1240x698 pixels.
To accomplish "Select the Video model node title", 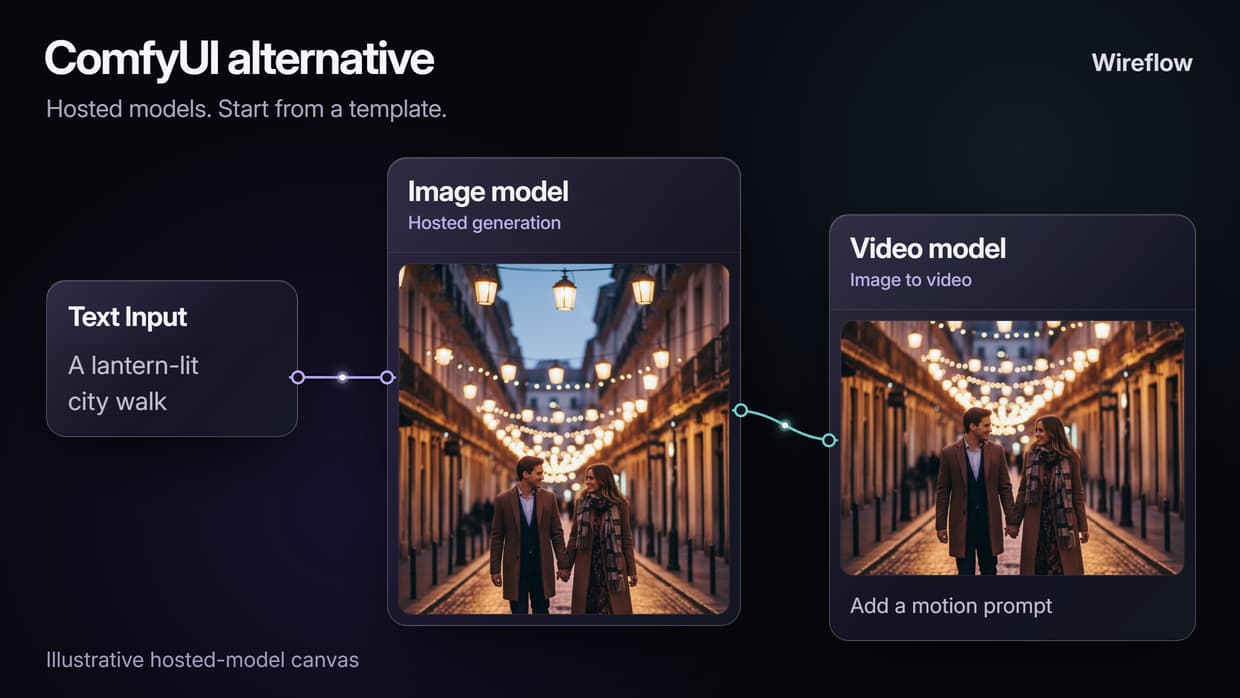I will click(928, 248).
